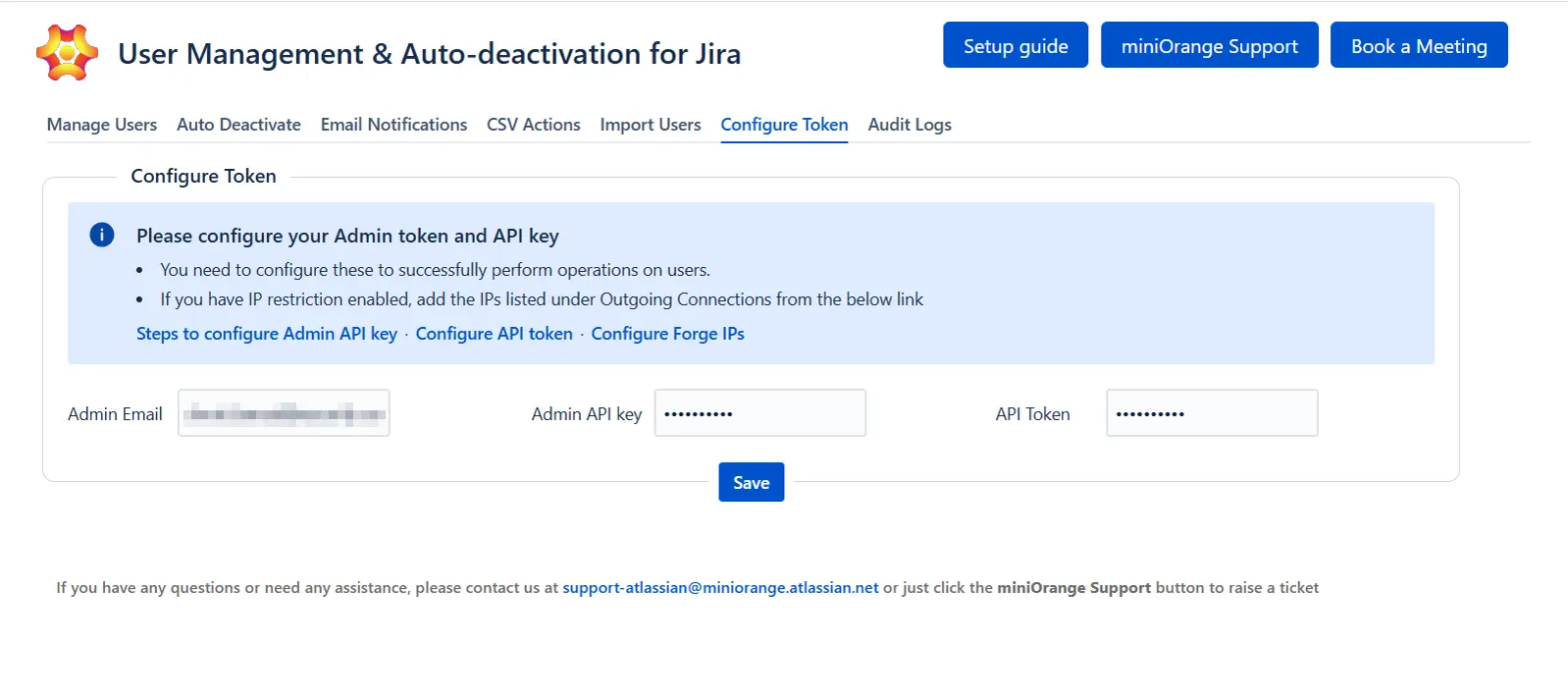
Task: Click the blue info icon in banner
Action: coord(102,235)
